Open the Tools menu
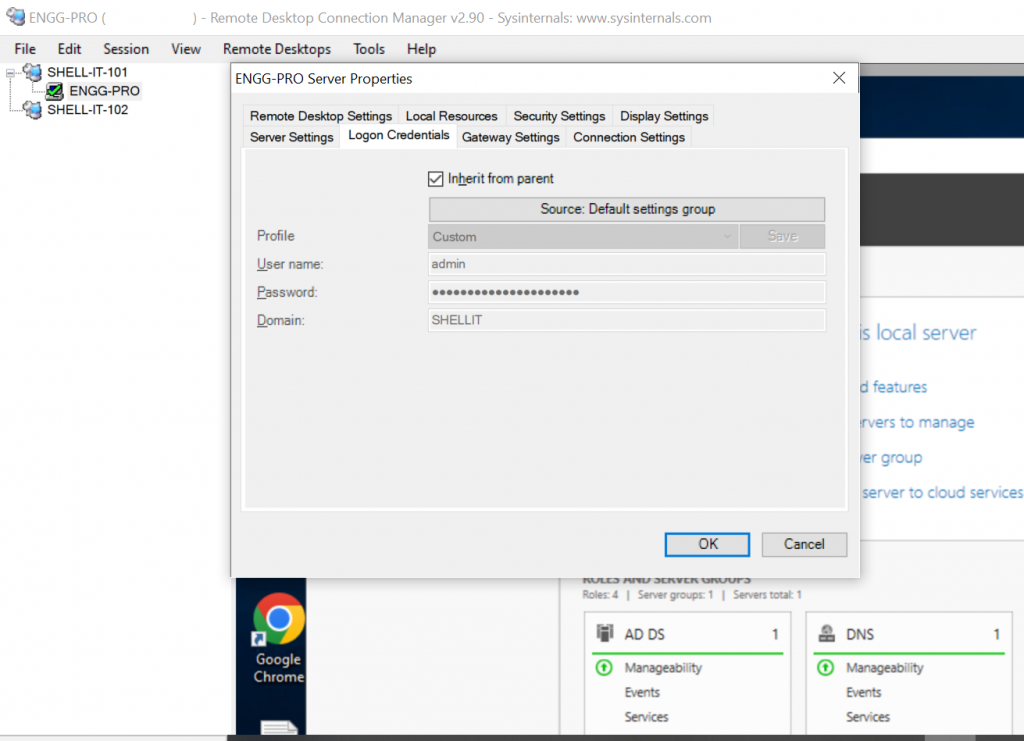Viewport: 1024px width, 741px height. pyautogui.click(x=369, y=49)
